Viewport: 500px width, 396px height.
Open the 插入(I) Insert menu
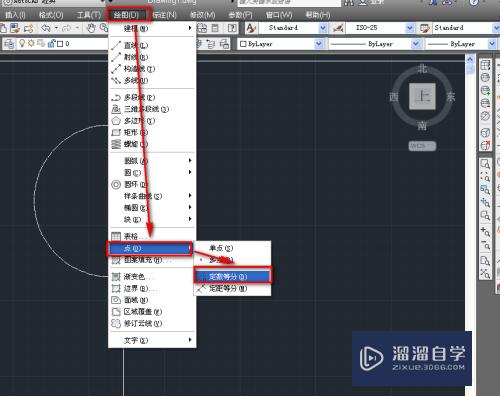click(15, 15)
